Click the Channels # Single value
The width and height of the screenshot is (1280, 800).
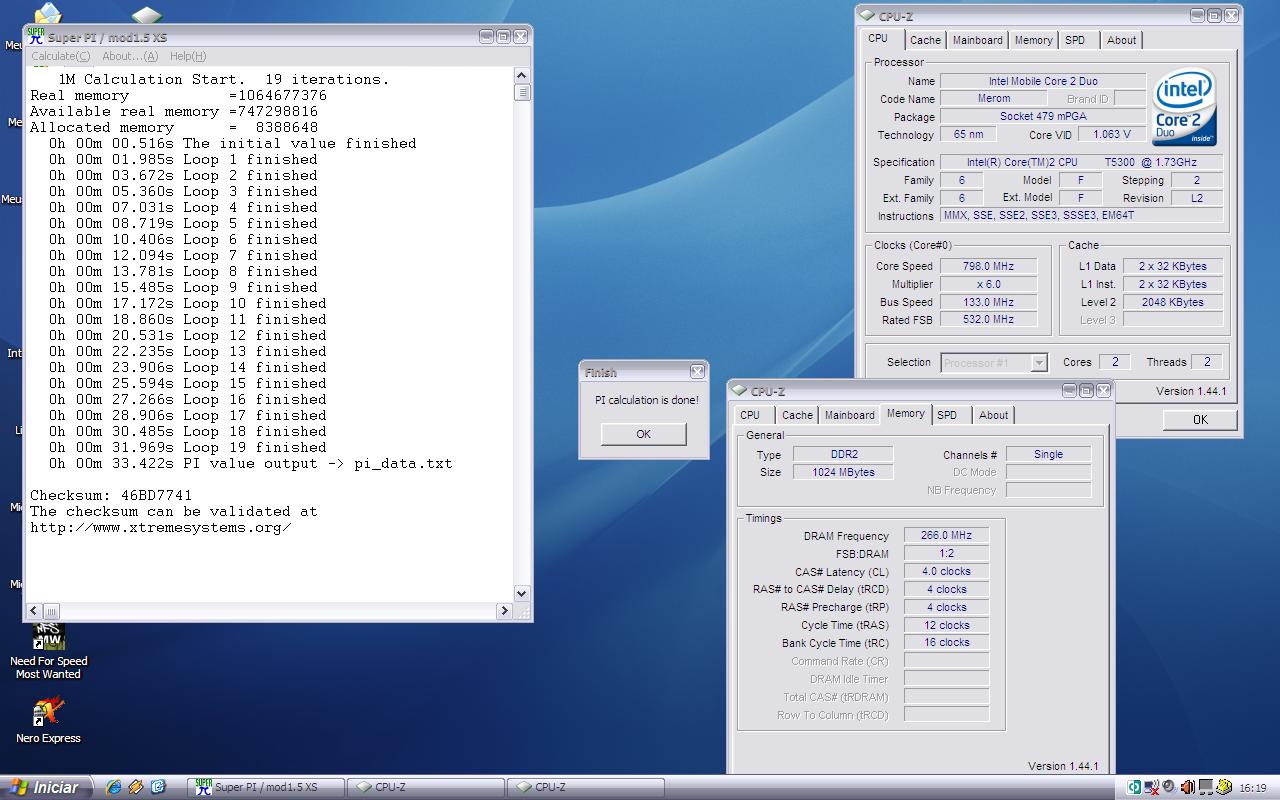[x=1048, y=454]
